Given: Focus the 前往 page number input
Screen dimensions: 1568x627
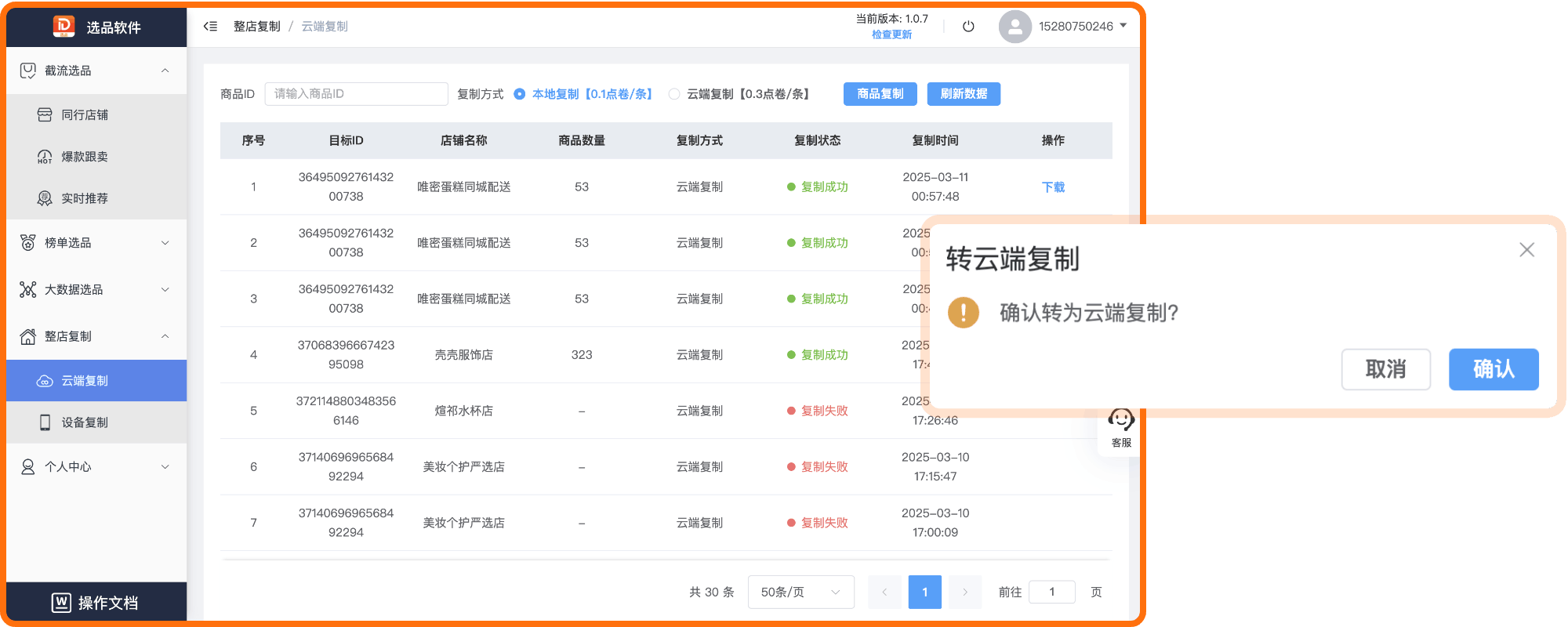Looking at the screenshot, I should point(1051,592).
